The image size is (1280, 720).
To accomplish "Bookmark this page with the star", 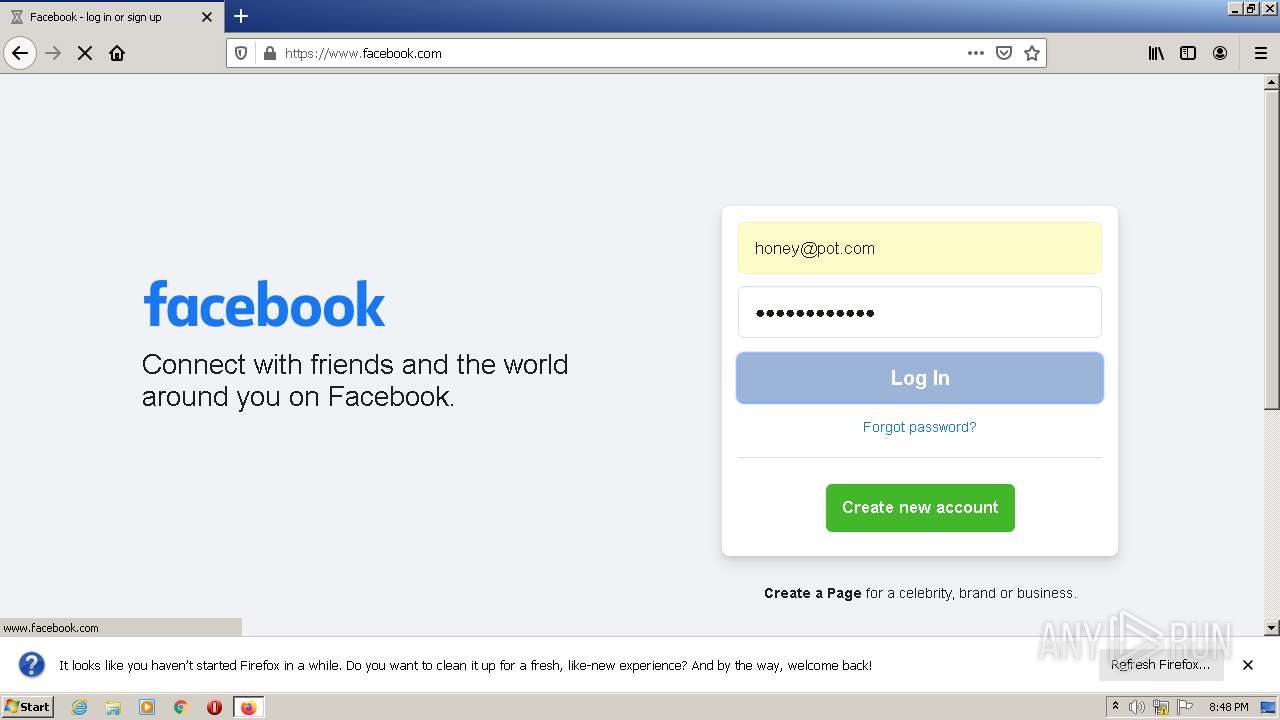I will 1032,53.
